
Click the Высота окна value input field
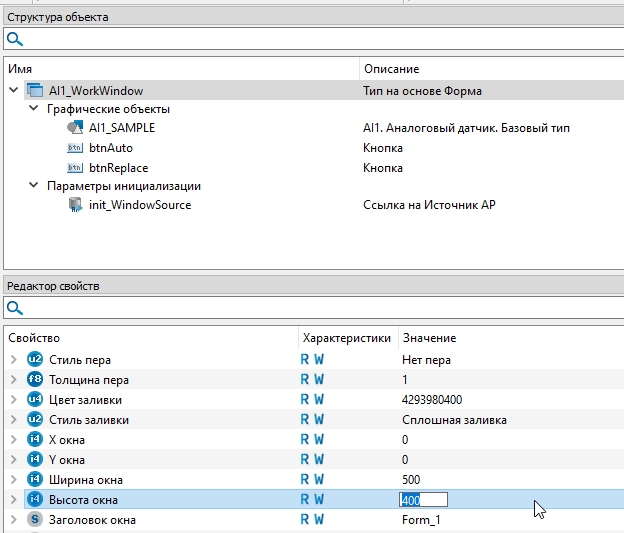423,500
